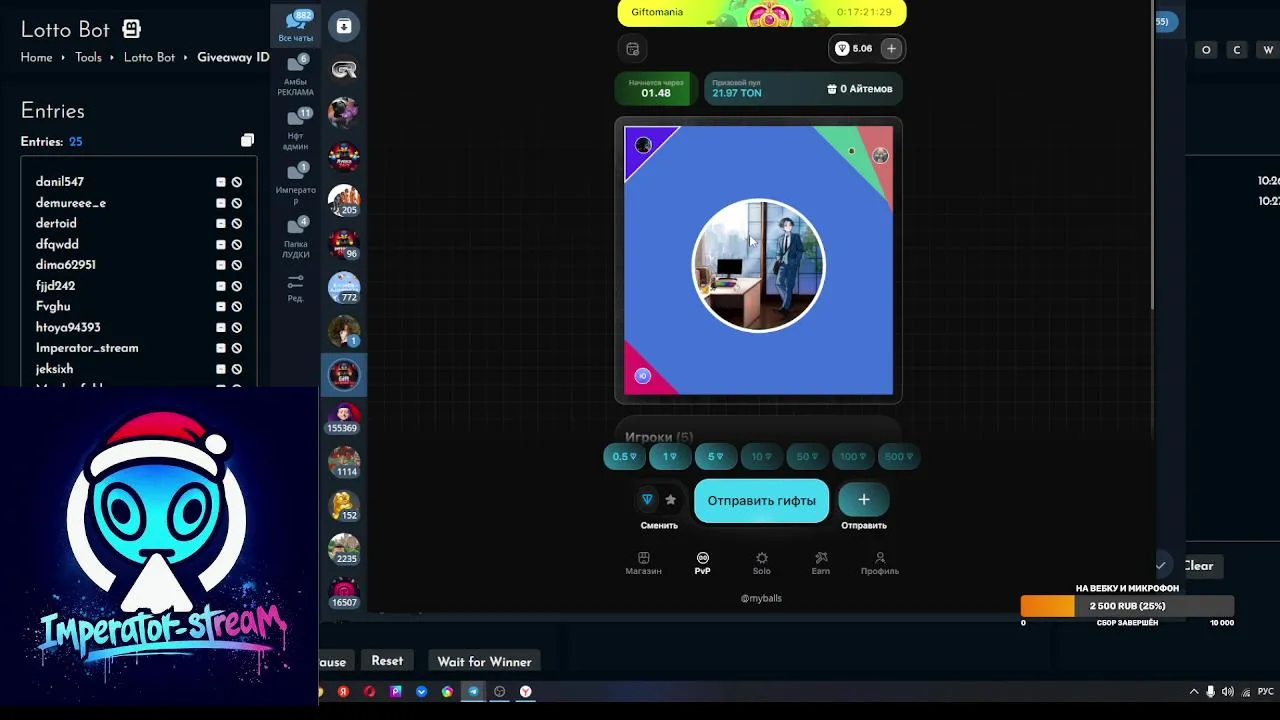1280x720 pixels.
Task: Open the chat with the 205 unread badge
Action: [344, 200]
